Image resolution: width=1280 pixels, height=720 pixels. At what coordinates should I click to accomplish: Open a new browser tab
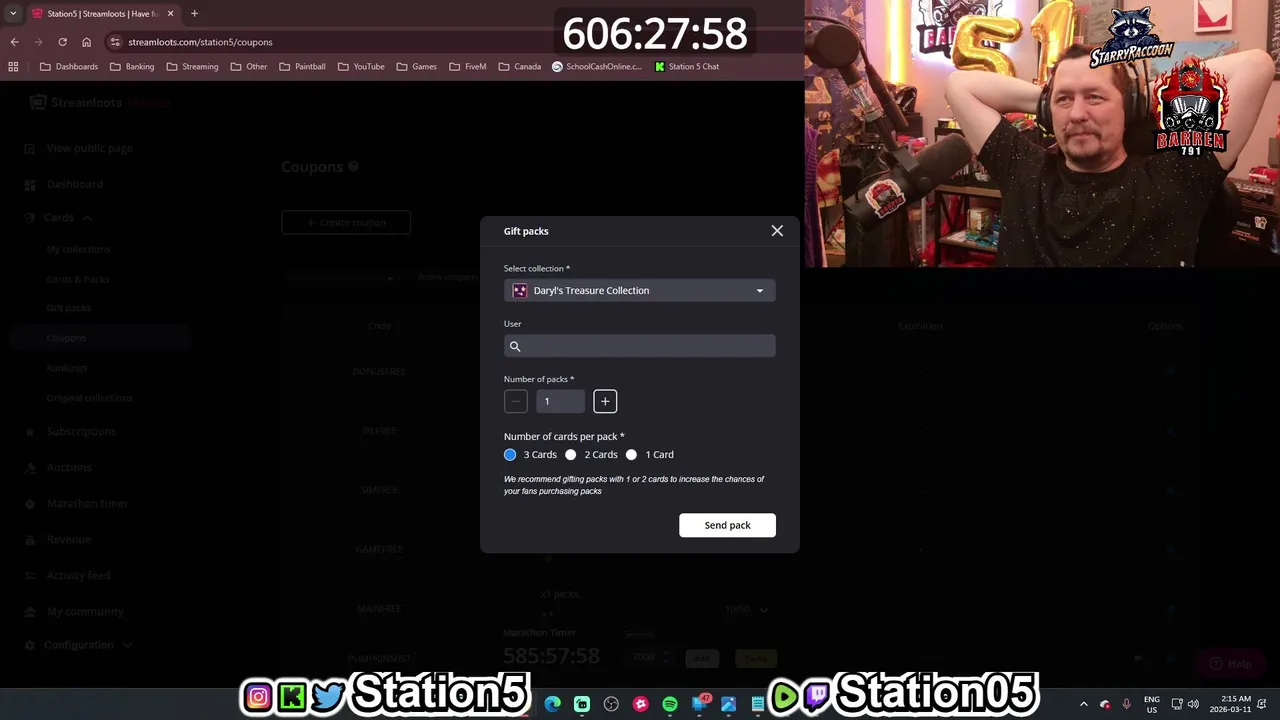click(194, 14)
